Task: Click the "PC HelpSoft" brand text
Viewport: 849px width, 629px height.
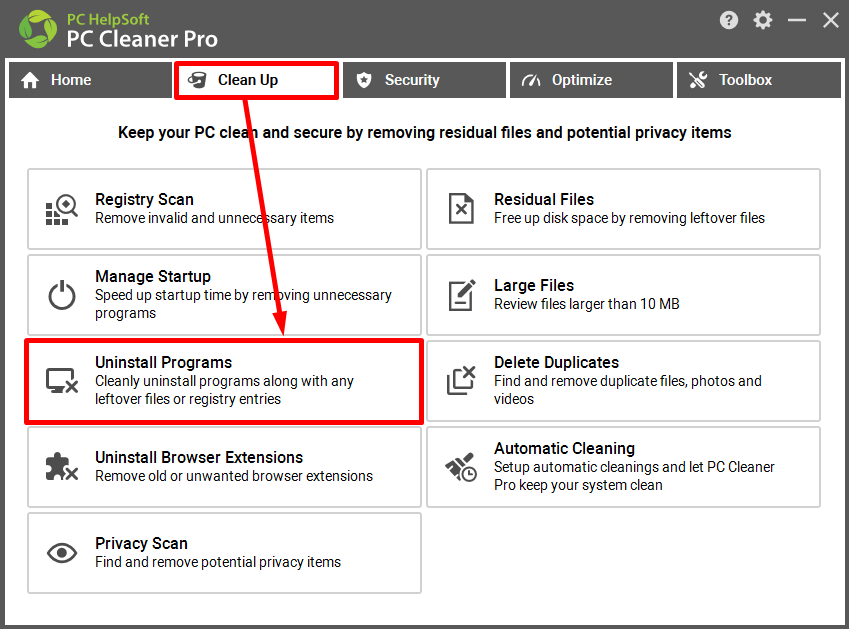Action: [x=108, y=19]
